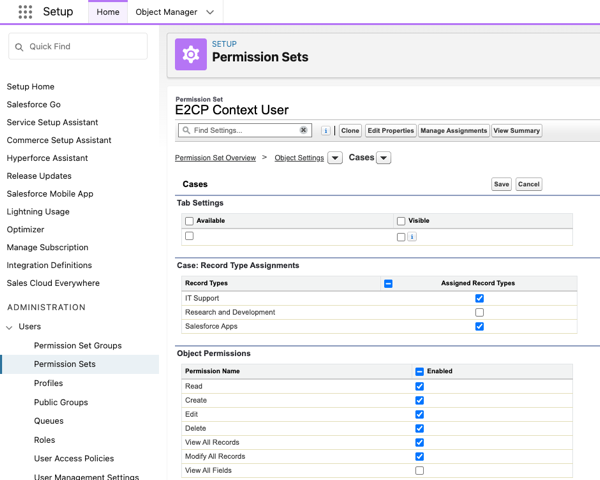The height and width of the screenshot is (480, 600).
Task: Uncheck the Read permission
Action: point(419,386)
